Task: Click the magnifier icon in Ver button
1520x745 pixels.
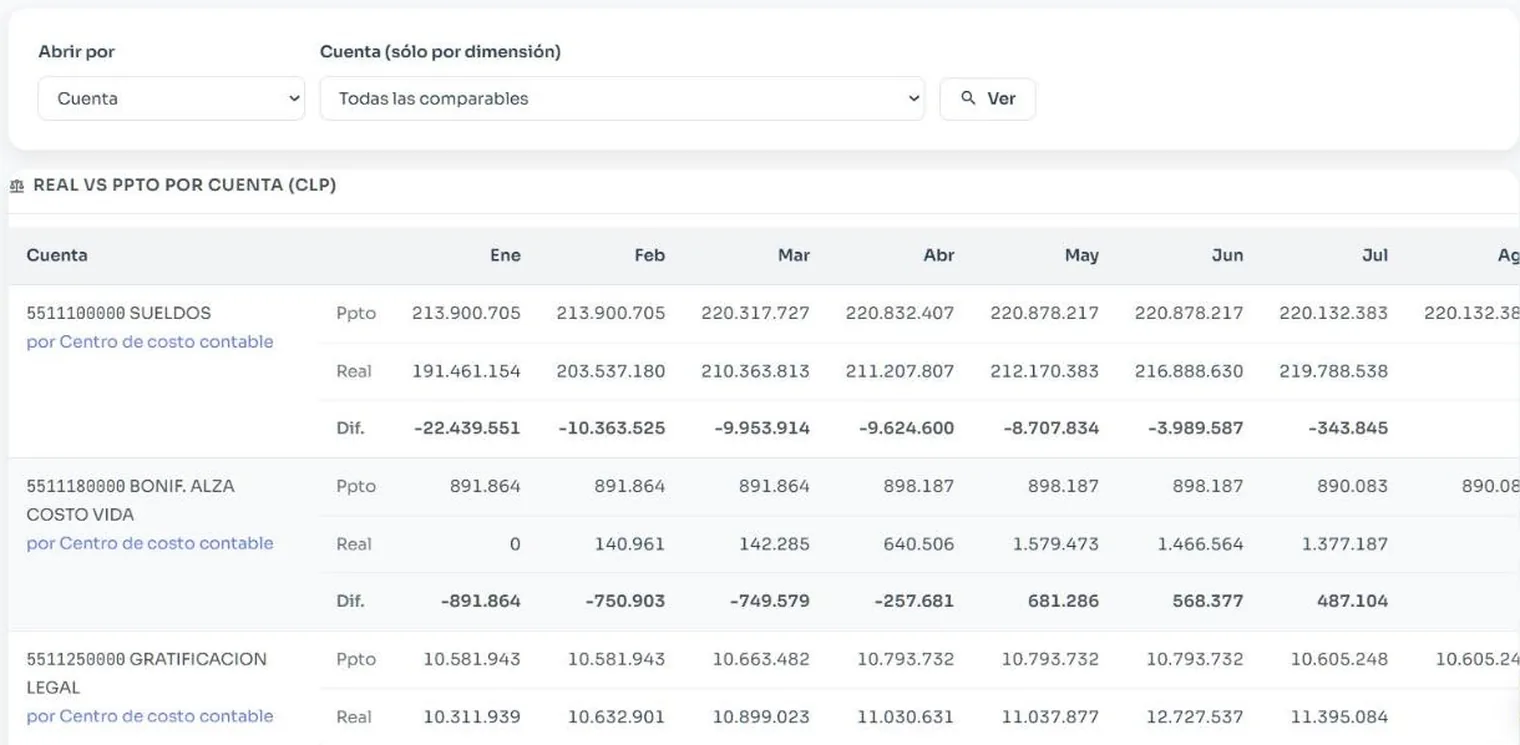Action: [968, 98]
